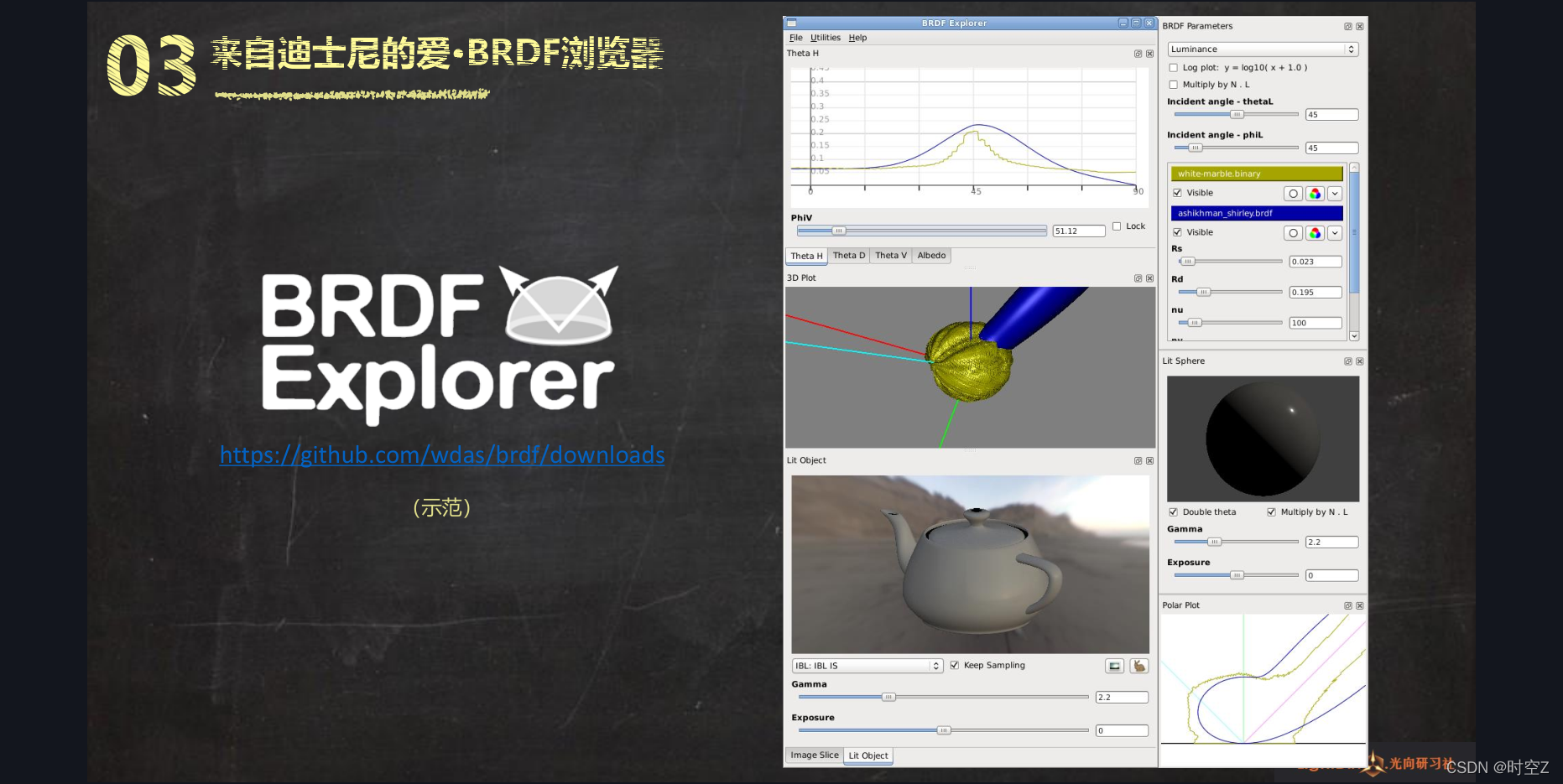1563x784 pixels.
Task: Open the Help menu
Action: (x=857, y=38)
